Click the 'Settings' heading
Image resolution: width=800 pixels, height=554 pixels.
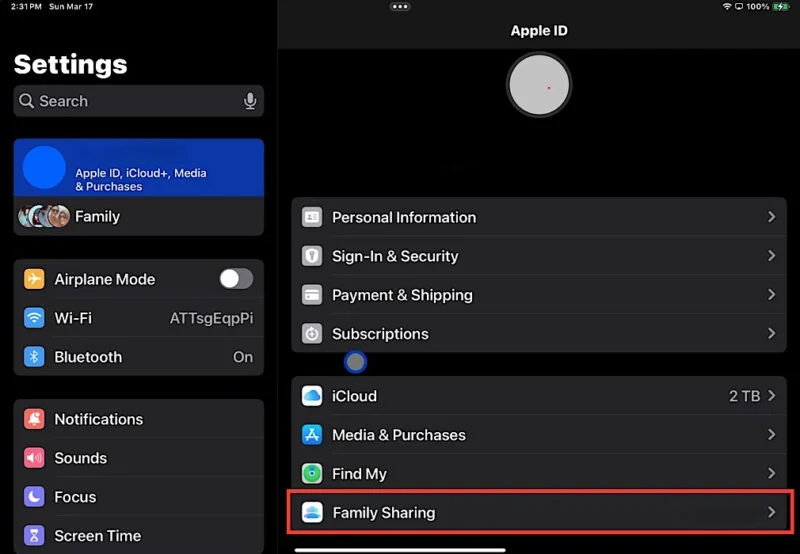click(70, 64)
